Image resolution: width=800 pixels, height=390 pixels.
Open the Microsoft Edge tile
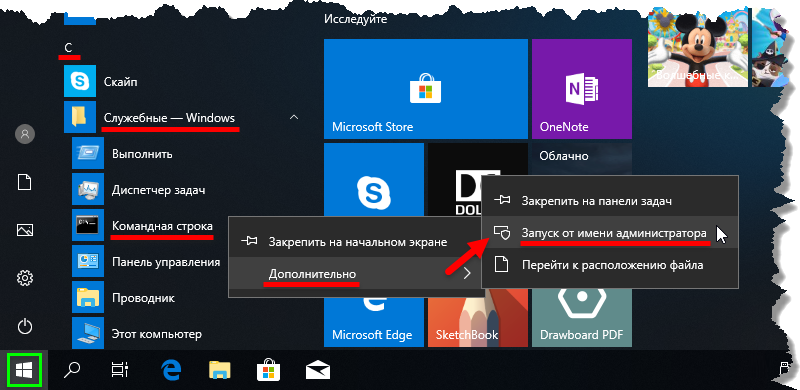tap(374, 323)
